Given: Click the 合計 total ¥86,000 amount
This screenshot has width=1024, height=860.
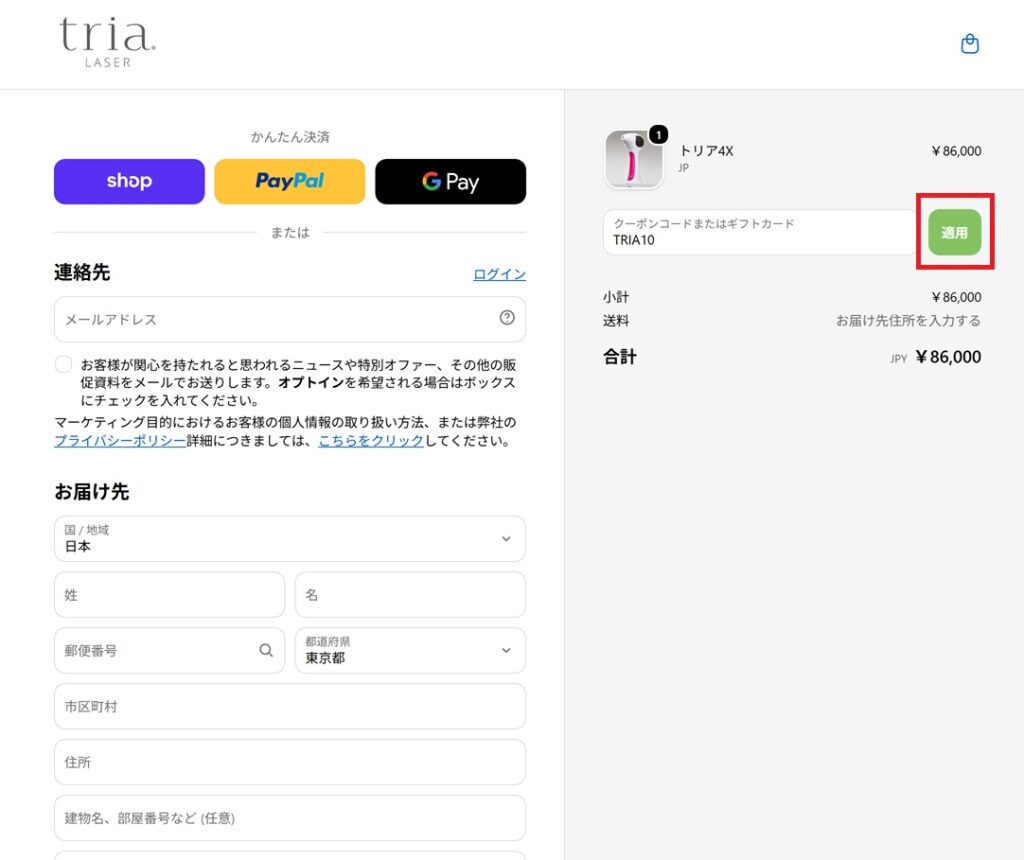Looking at the screenshot, I should 948,357.
